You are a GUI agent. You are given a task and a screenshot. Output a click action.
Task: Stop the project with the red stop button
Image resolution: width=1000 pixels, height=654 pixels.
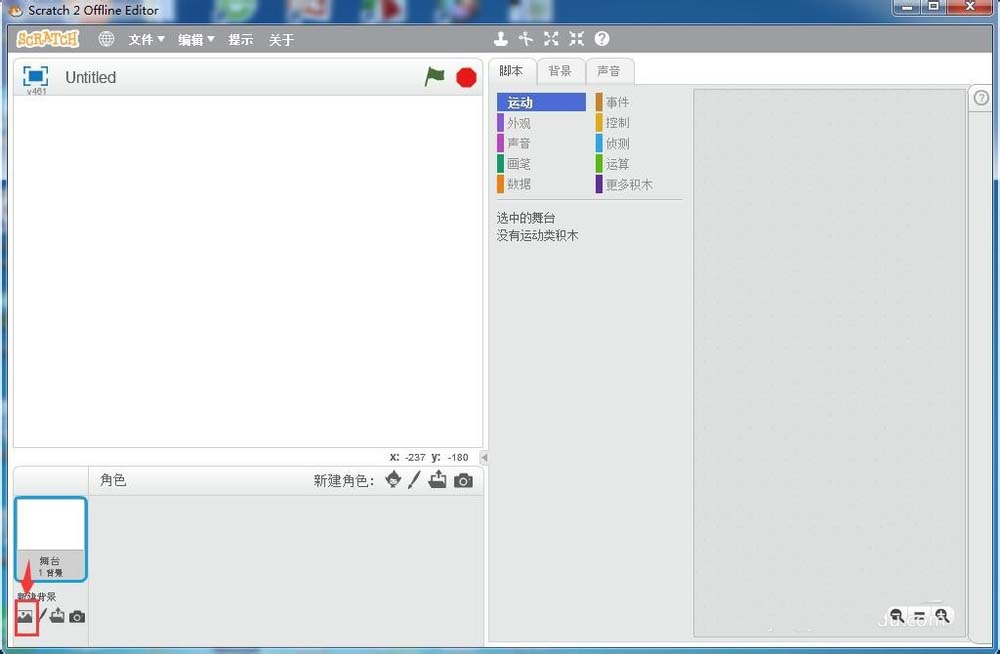pyautogui.click(x=465, y=76)
